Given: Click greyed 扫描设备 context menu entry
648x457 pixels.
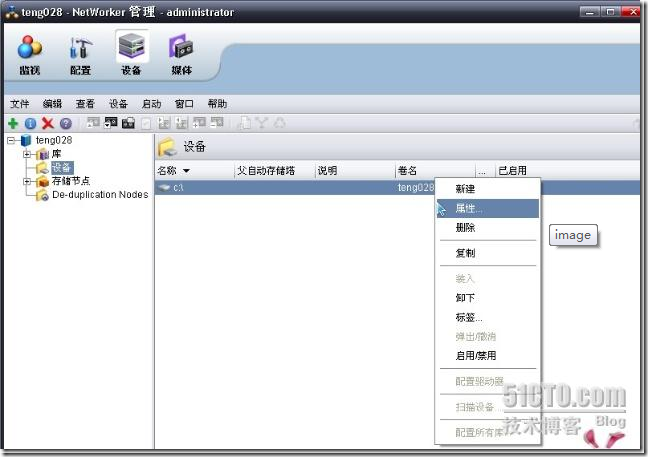Looking at the screenshot, I should tap(488, 407).
